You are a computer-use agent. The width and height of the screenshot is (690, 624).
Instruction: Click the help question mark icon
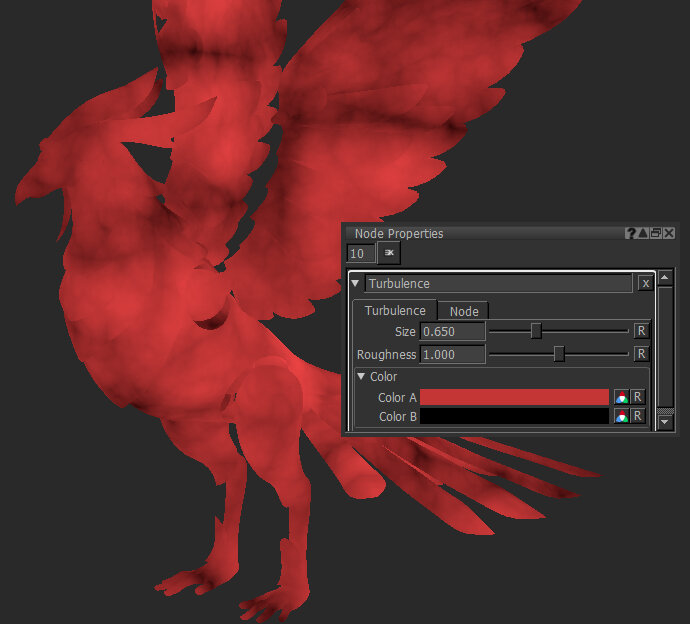(x=631, y=233)
